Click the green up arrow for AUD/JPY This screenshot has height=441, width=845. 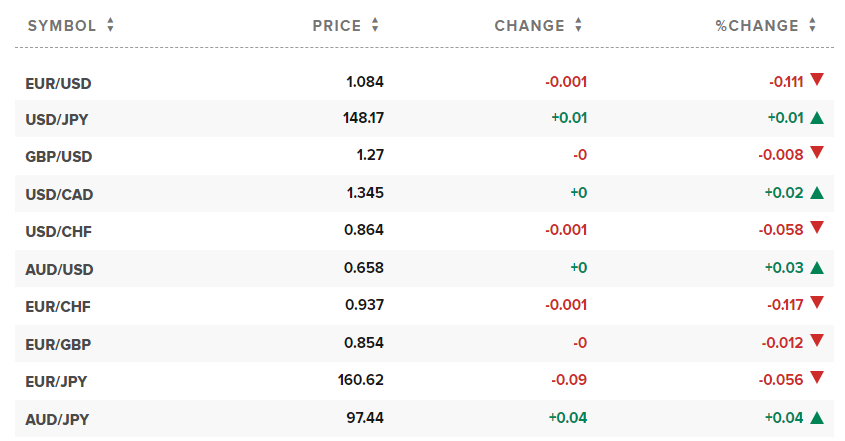817,418
